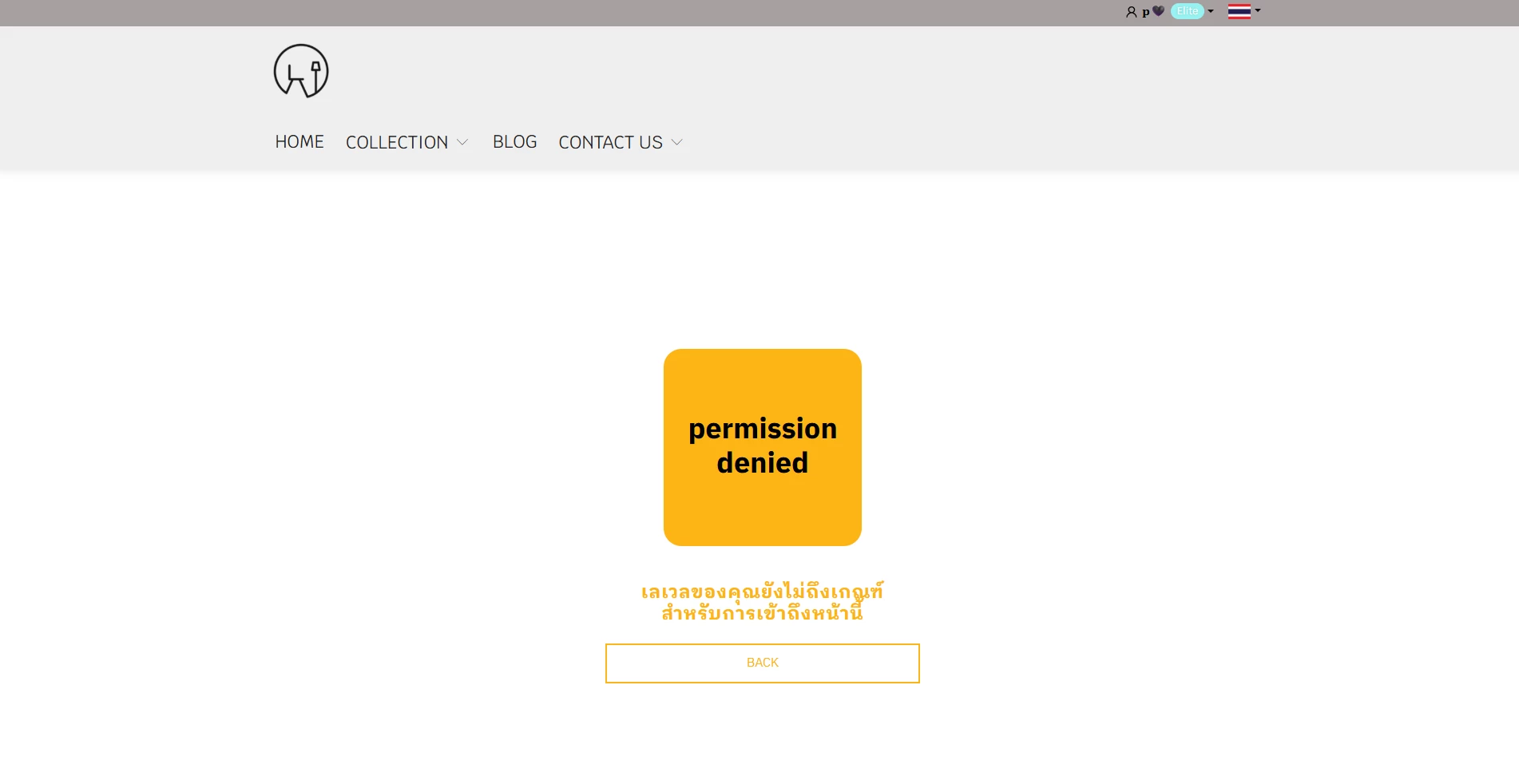Image resolution: width=1519 pixels, height=784 pixels.
Task: Click the username letter 'p' in top bar
Action: coord(1145,12)
